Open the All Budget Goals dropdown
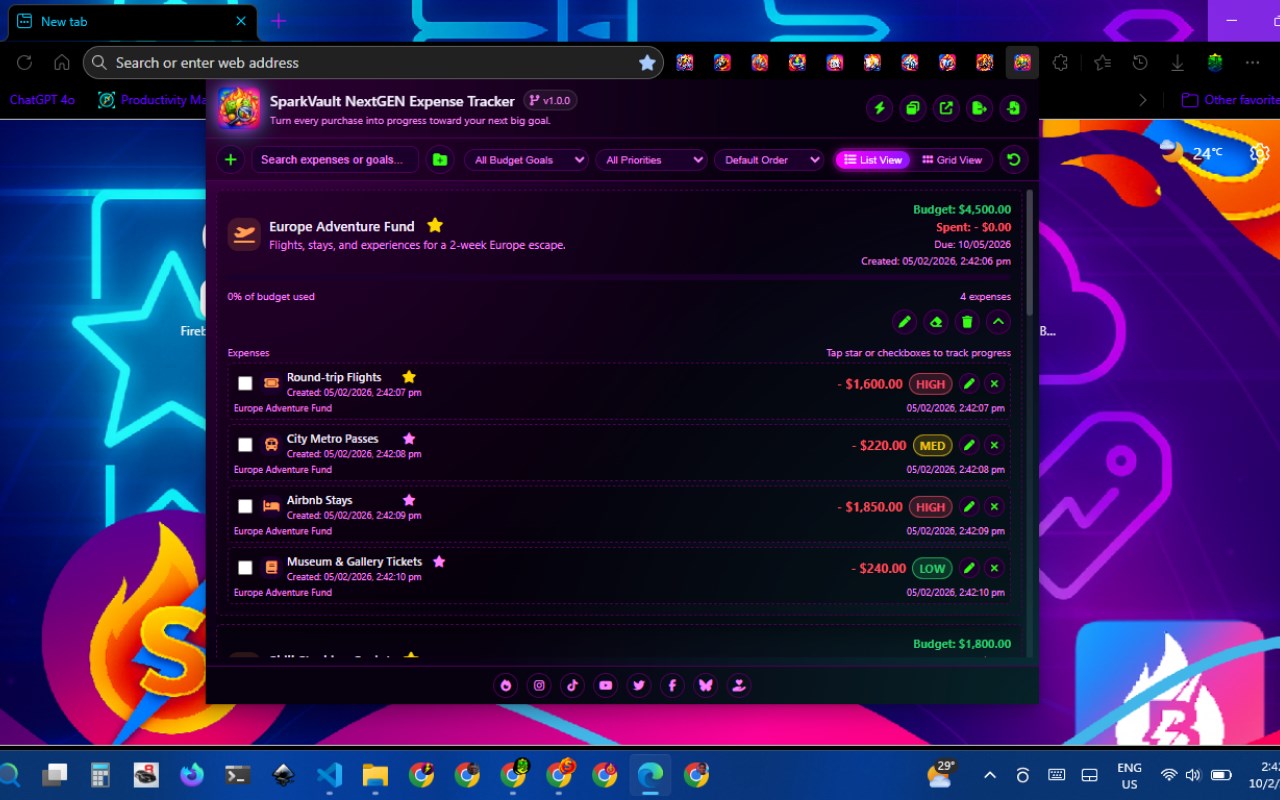Image resolution: width=1280 pixels, height=800 pixels. coord(526,160)
